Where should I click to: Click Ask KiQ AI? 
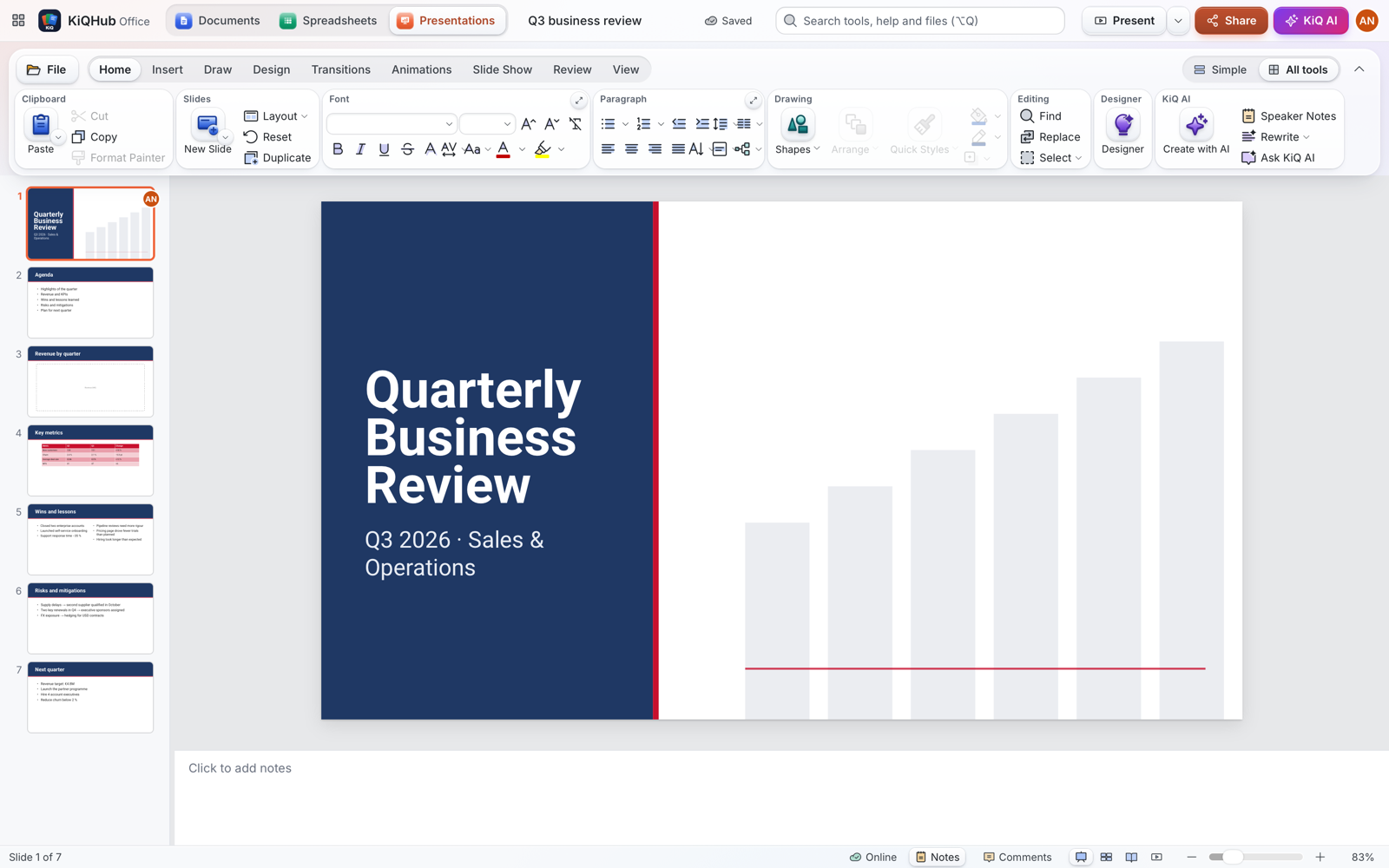[x=1278, y=158]
